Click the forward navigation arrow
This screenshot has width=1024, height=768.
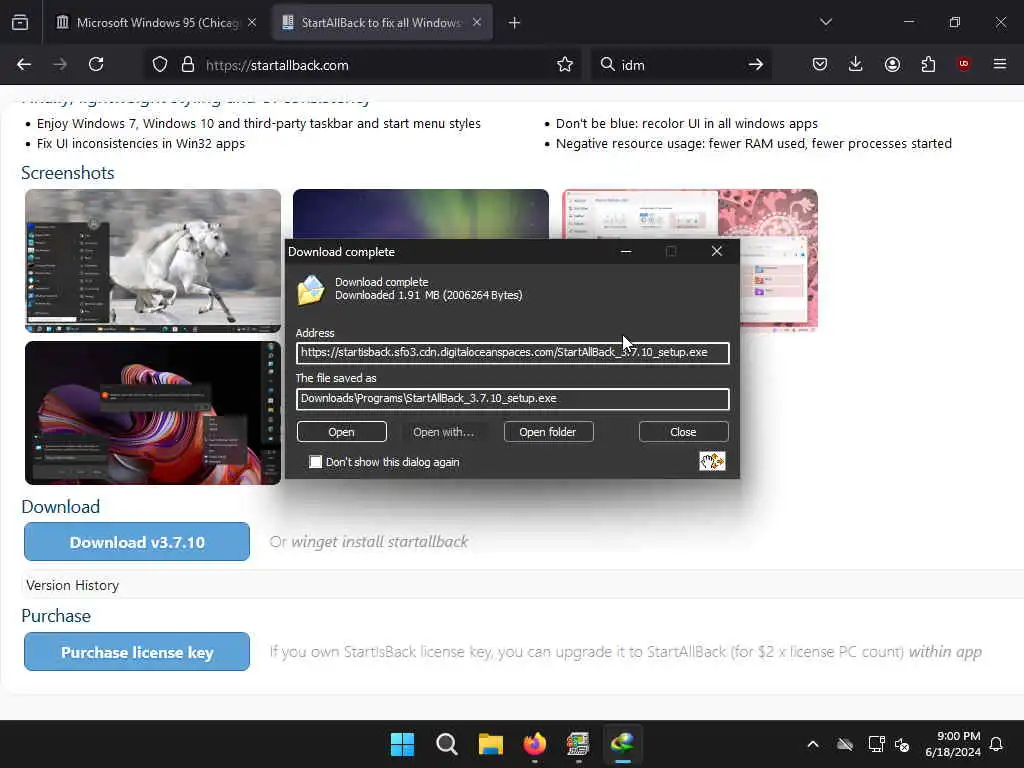[60, 64]
